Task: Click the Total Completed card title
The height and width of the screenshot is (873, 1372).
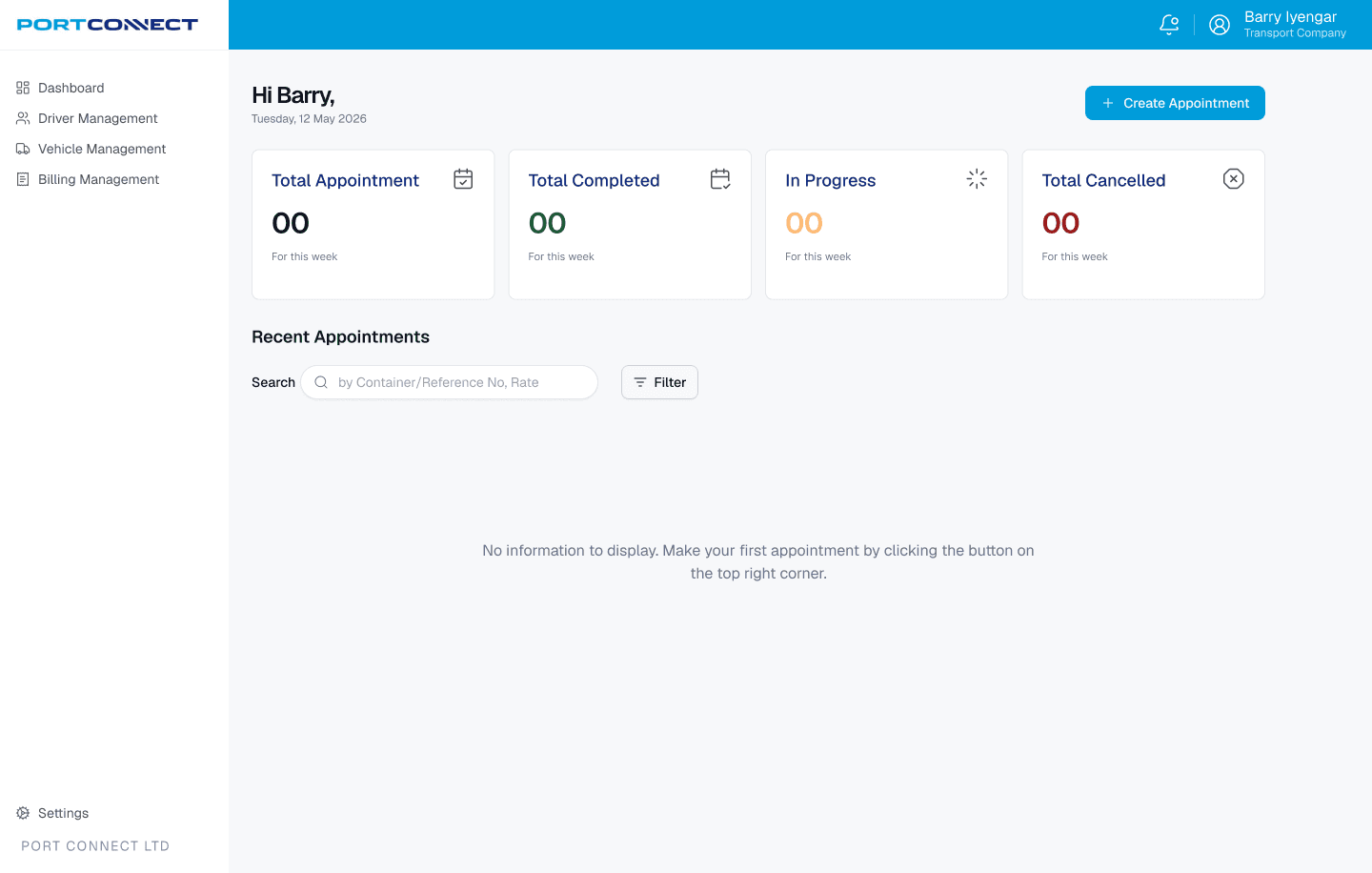Action: (x=594, y=180)
